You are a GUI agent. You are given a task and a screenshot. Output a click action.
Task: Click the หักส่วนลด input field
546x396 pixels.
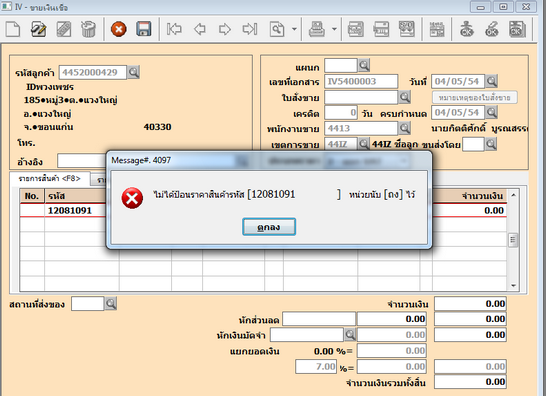pyautogui.click(x=319, y=319)
